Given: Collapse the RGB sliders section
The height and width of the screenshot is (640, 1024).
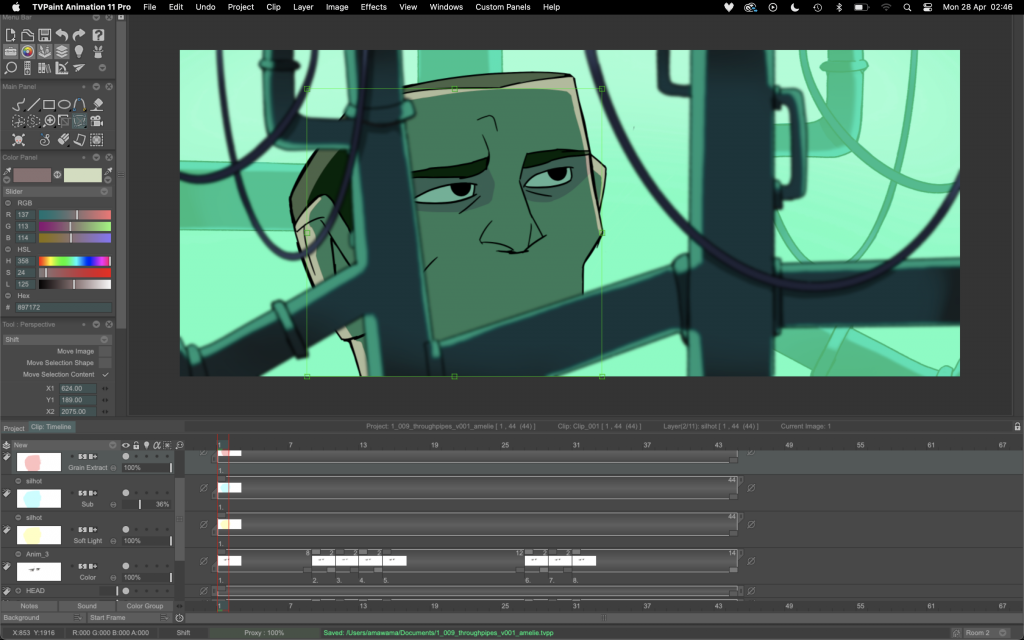Looking at the screenshot, I should [8, 203].
